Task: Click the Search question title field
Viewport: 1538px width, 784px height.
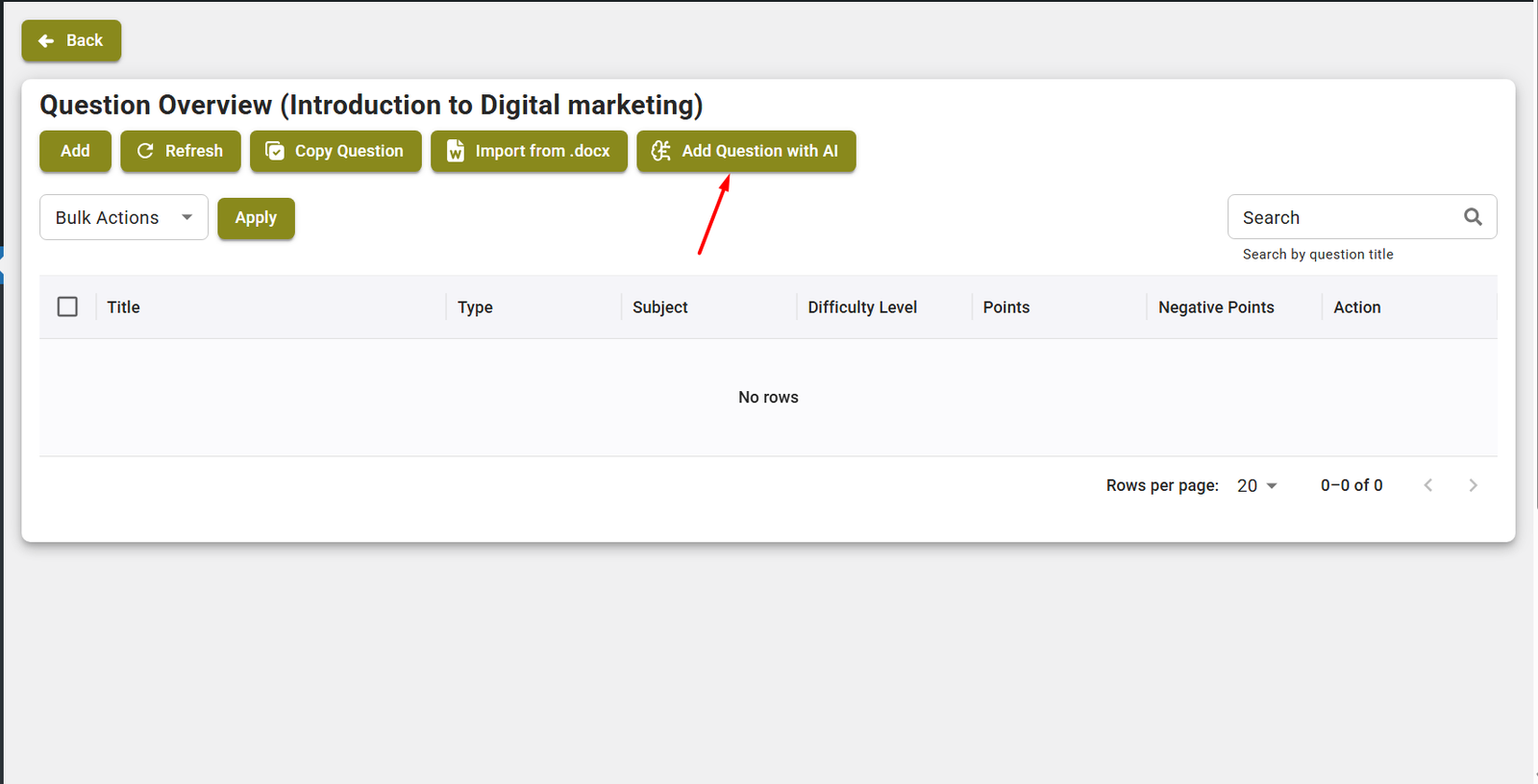Action: [1346, 217]
